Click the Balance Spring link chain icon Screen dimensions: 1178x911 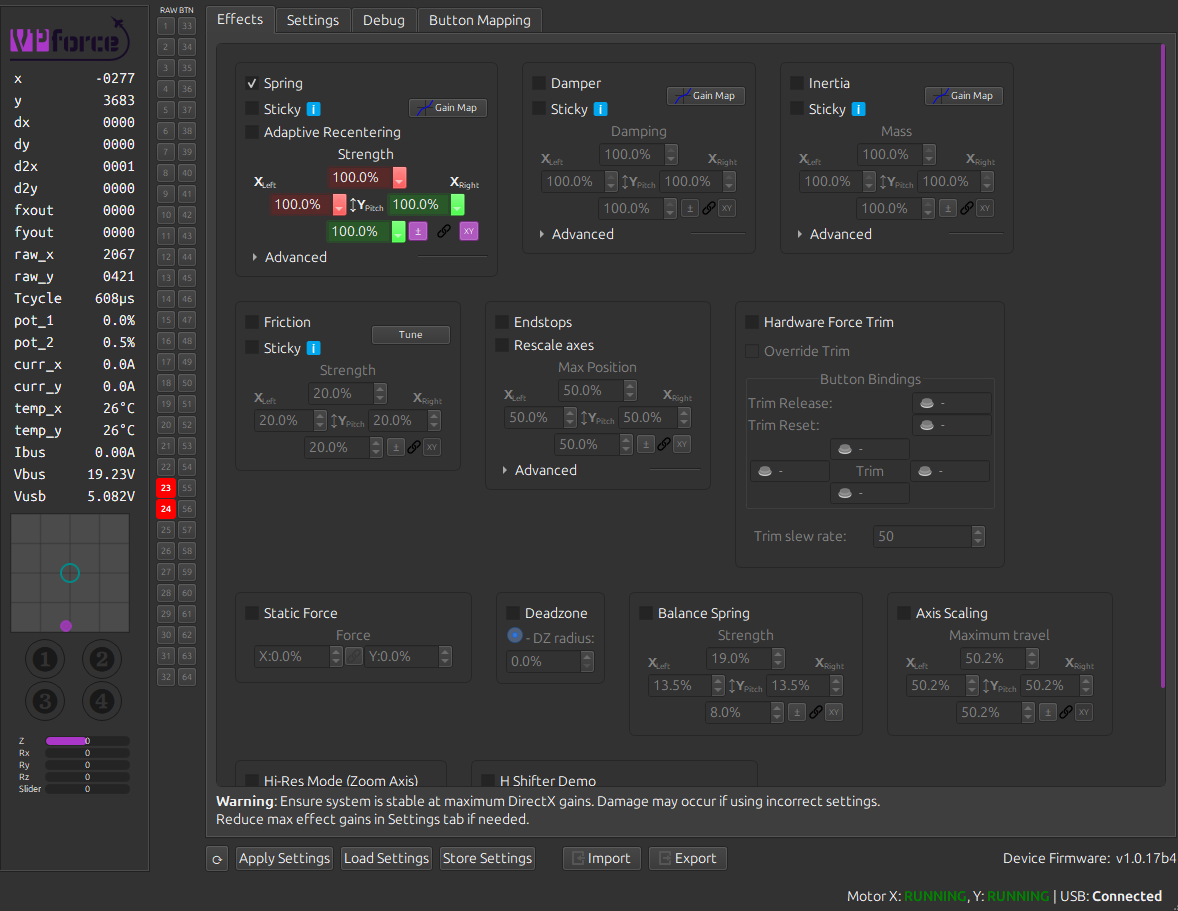pos(816,712)
